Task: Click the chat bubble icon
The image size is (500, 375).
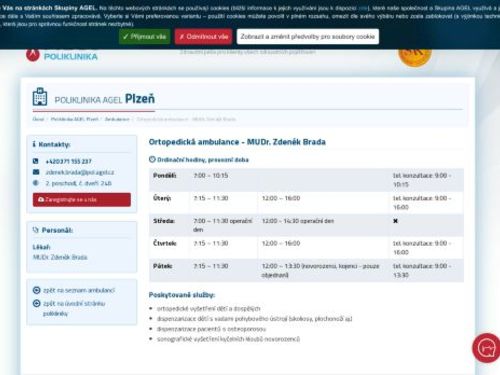Action: tap(487, 348)
